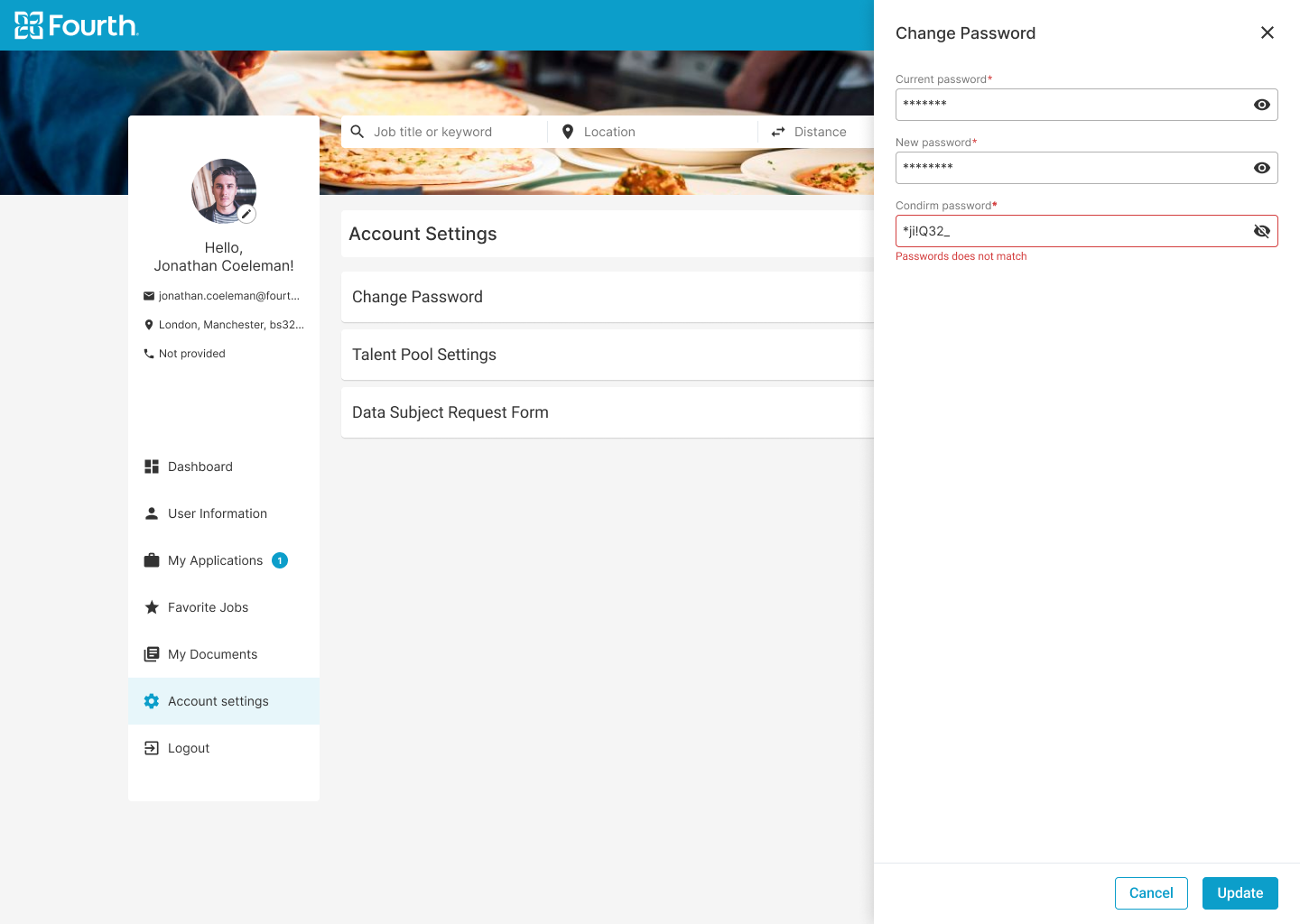Click the confirm password input field
The width and height of the screenshot is (1300, 924).
[x=1070, y=231]
